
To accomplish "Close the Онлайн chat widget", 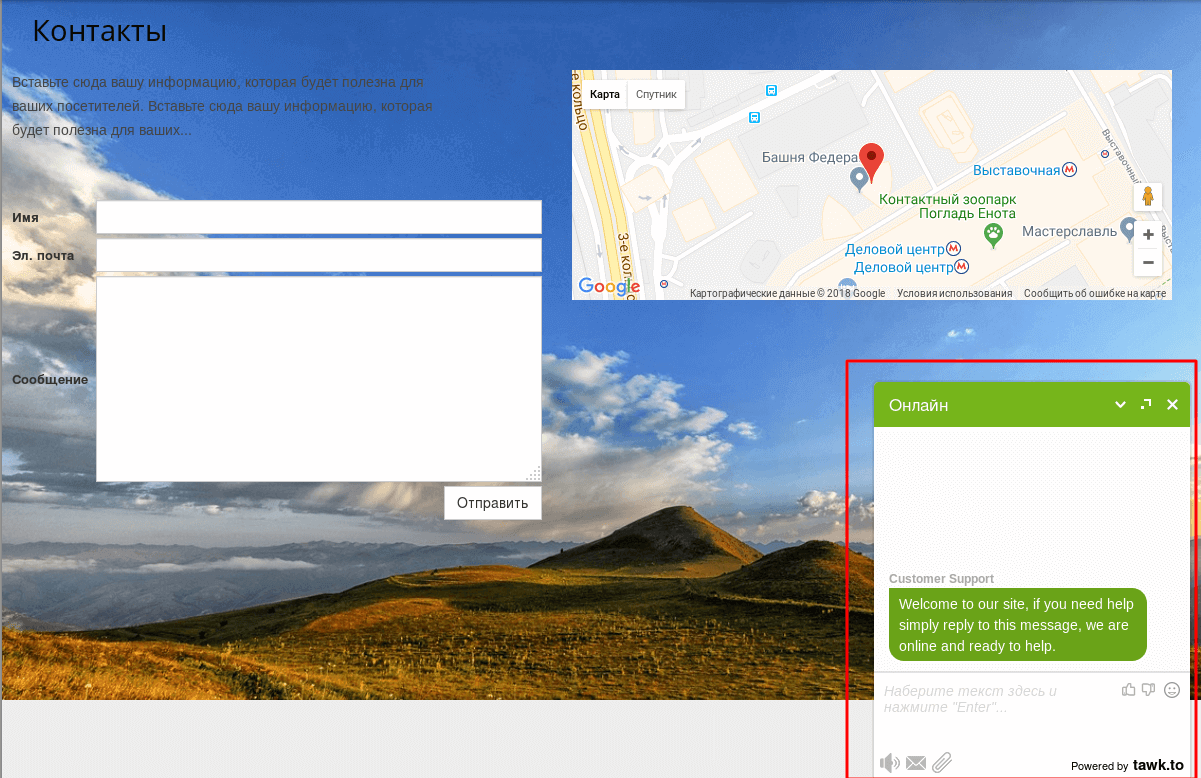I will tap(1172, 405).
